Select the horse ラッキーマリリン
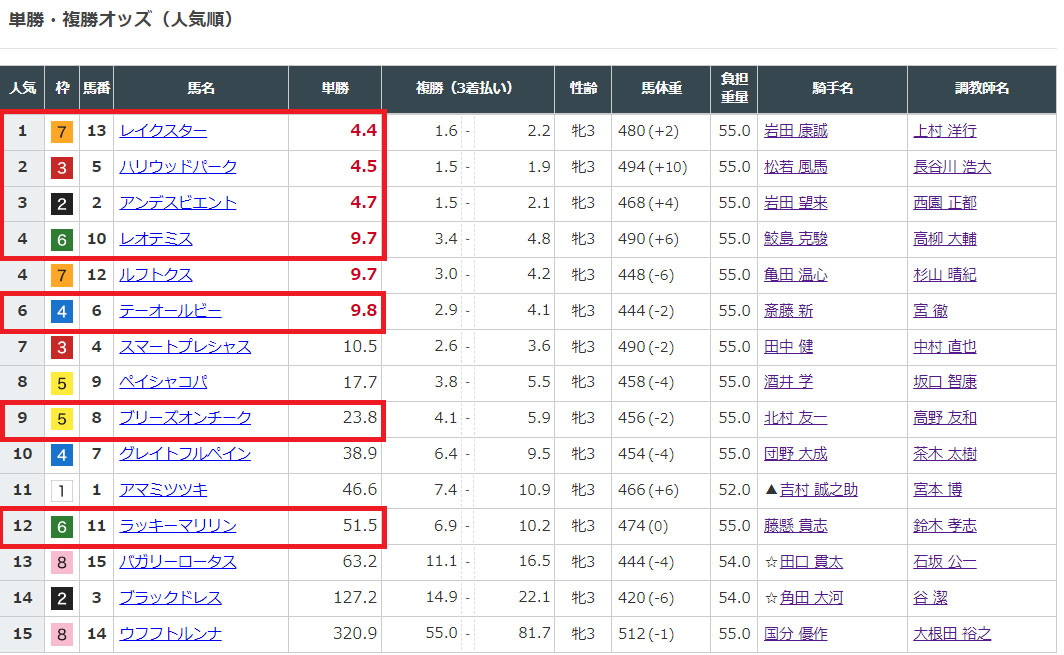1064x655 pixels. [x=178, y=526]
